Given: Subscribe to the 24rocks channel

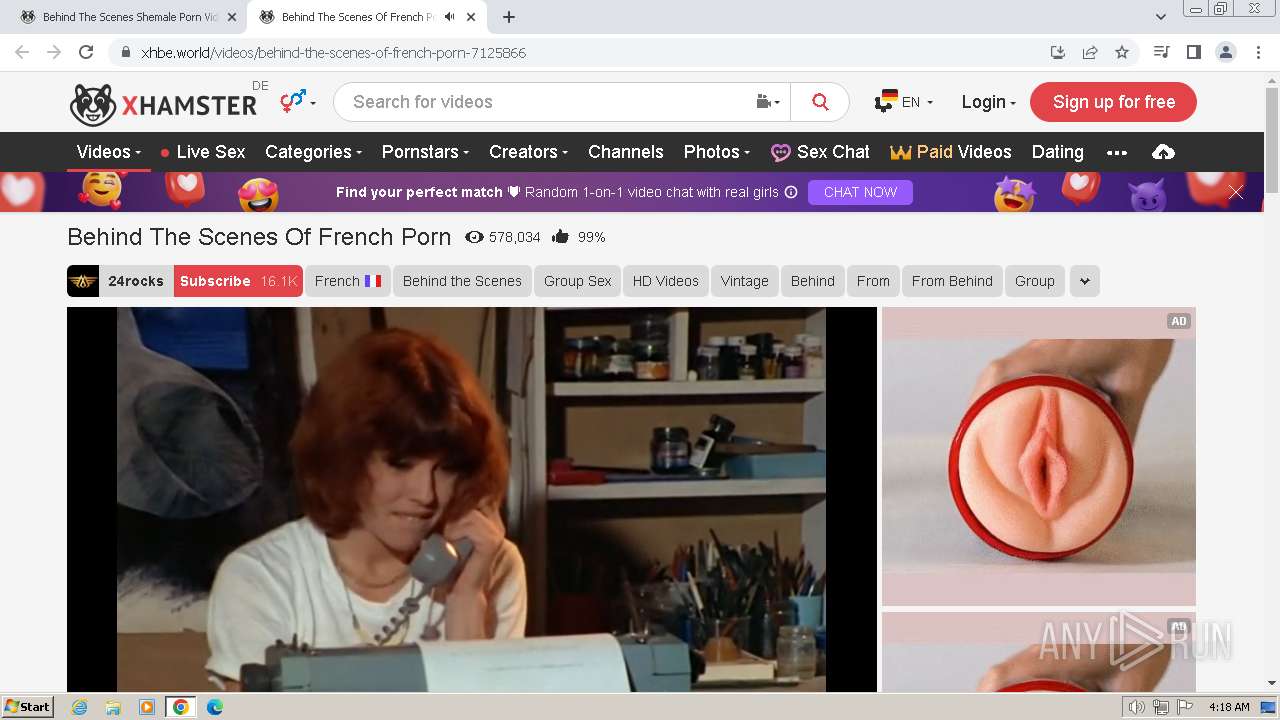Looking at the screenshot, I should click(238, 281).
